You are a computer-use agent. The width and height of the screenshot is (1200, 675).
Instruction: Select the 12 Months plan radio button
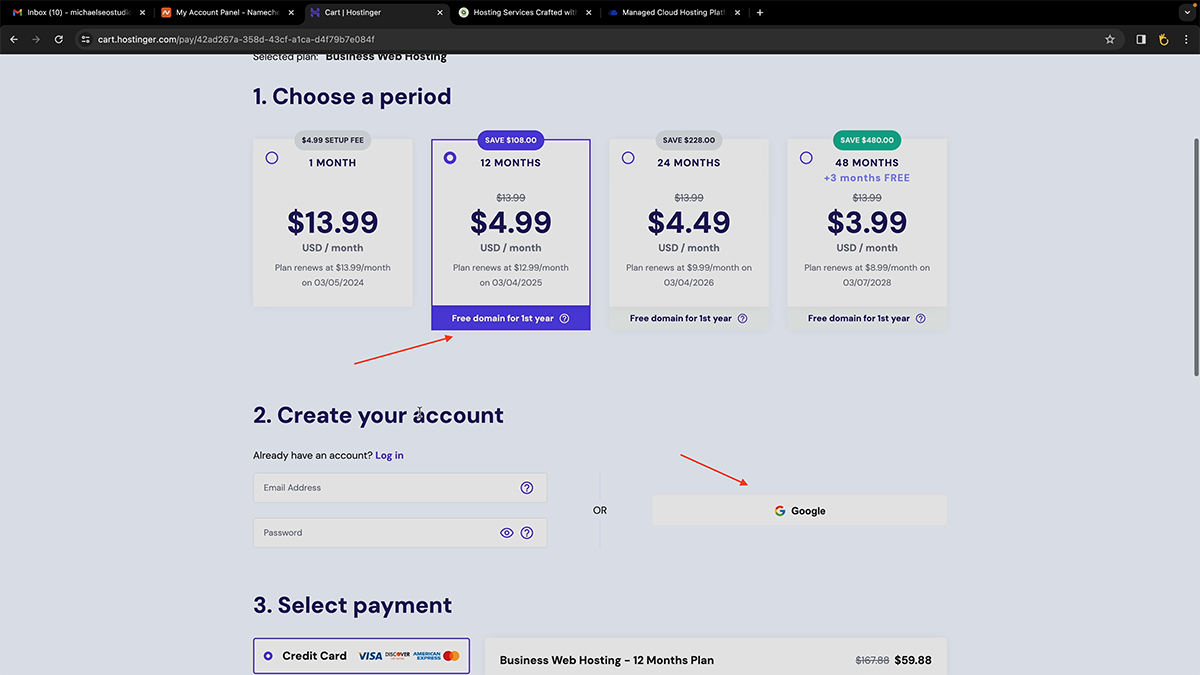[x=450, y=158]
